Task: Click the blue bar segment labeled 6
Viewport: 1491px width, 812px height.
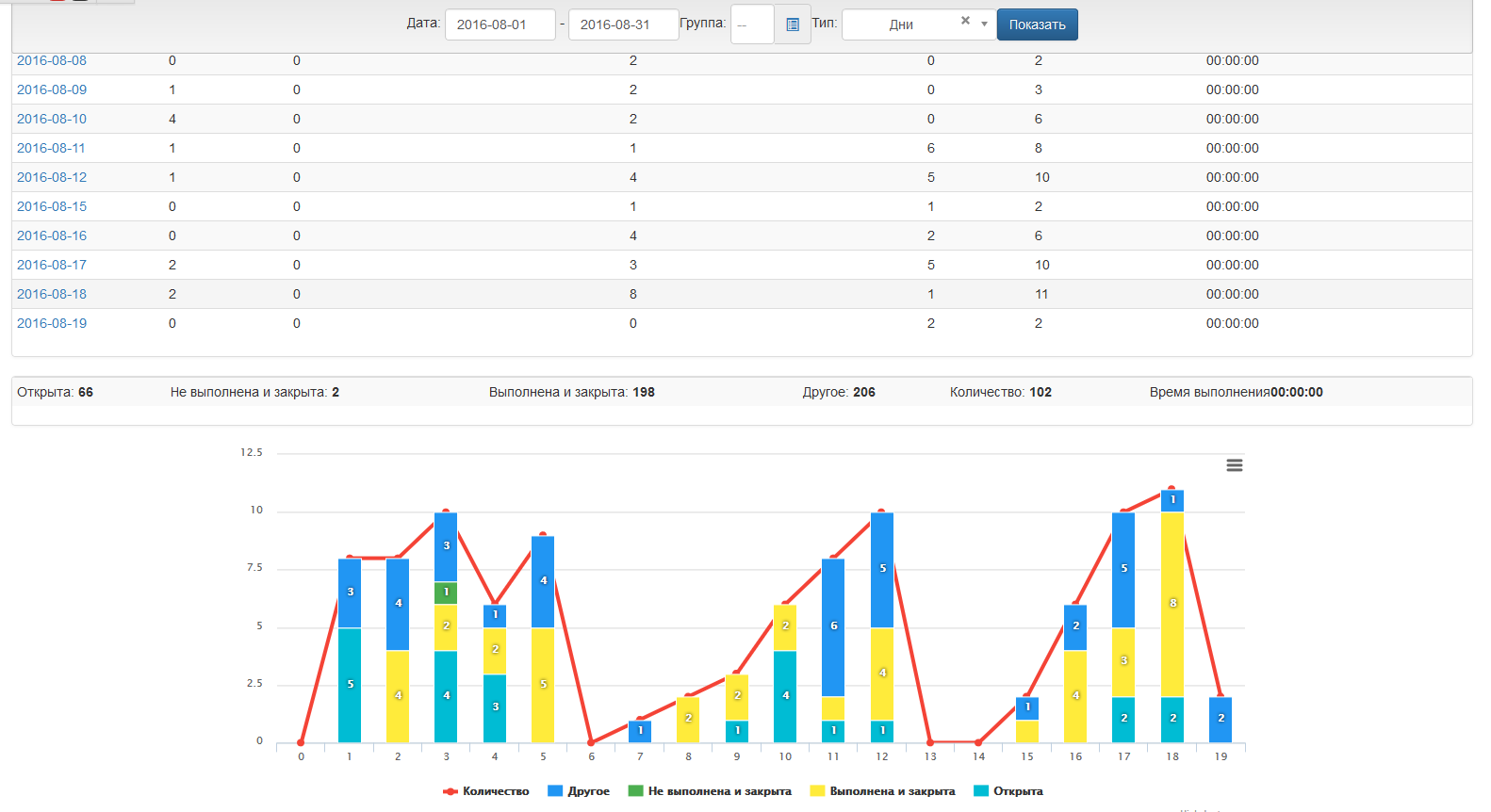Action: click(x=833, y=626)
